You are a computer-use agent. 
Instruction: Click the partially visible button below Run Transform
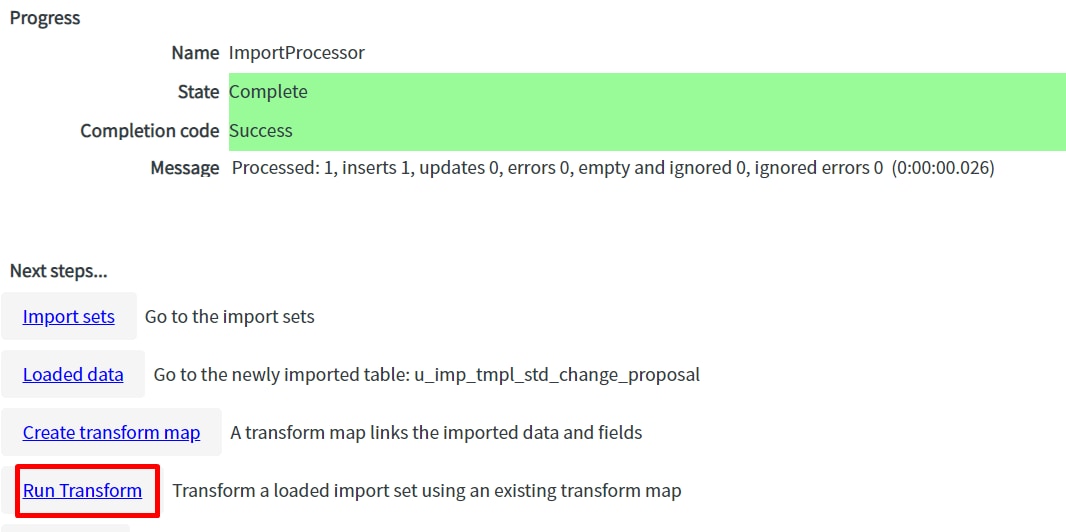(x=65, y=528)
